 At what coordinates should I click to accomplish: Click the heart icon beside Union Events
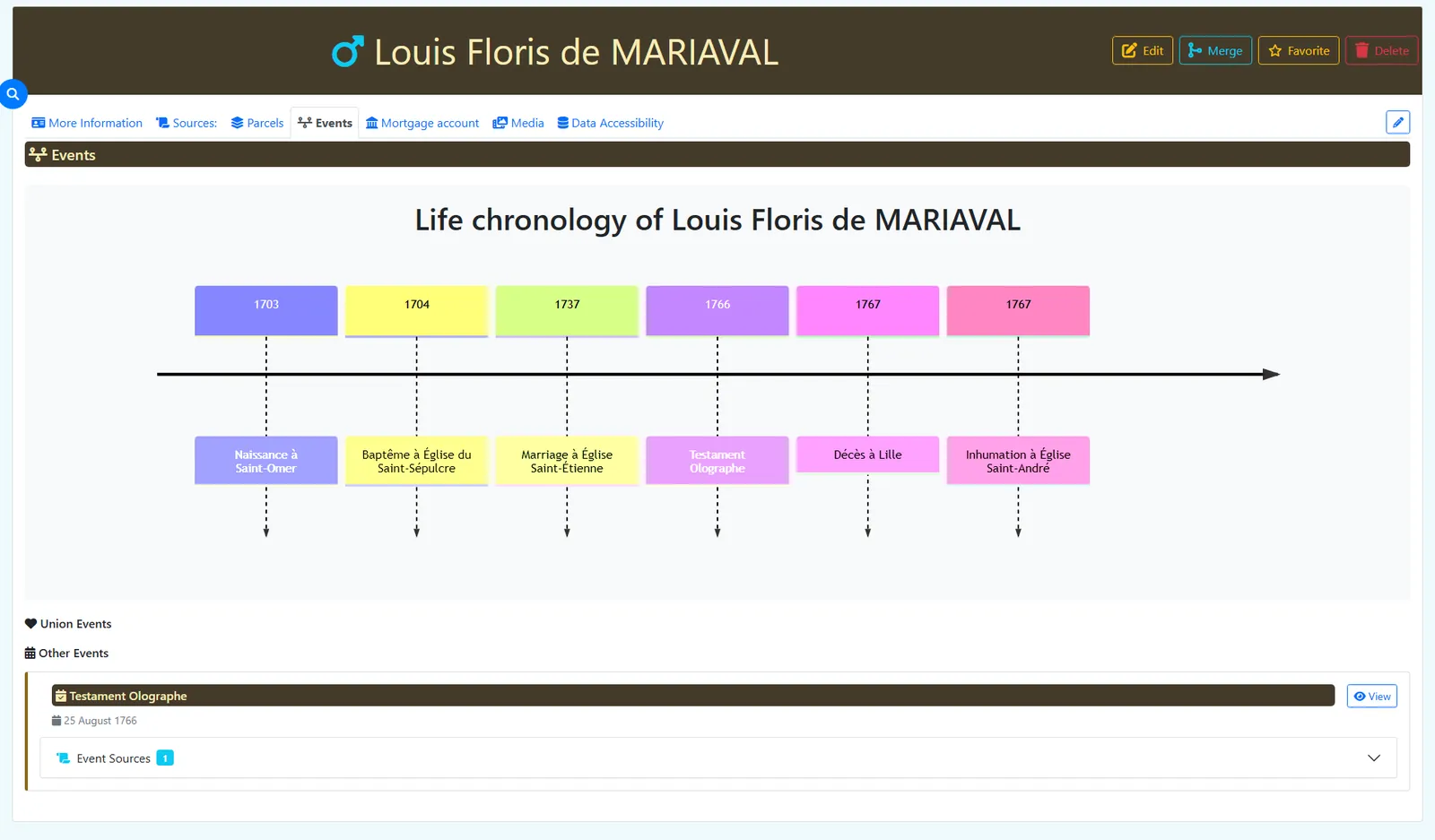pyautogui.click(x=30, y=624)
